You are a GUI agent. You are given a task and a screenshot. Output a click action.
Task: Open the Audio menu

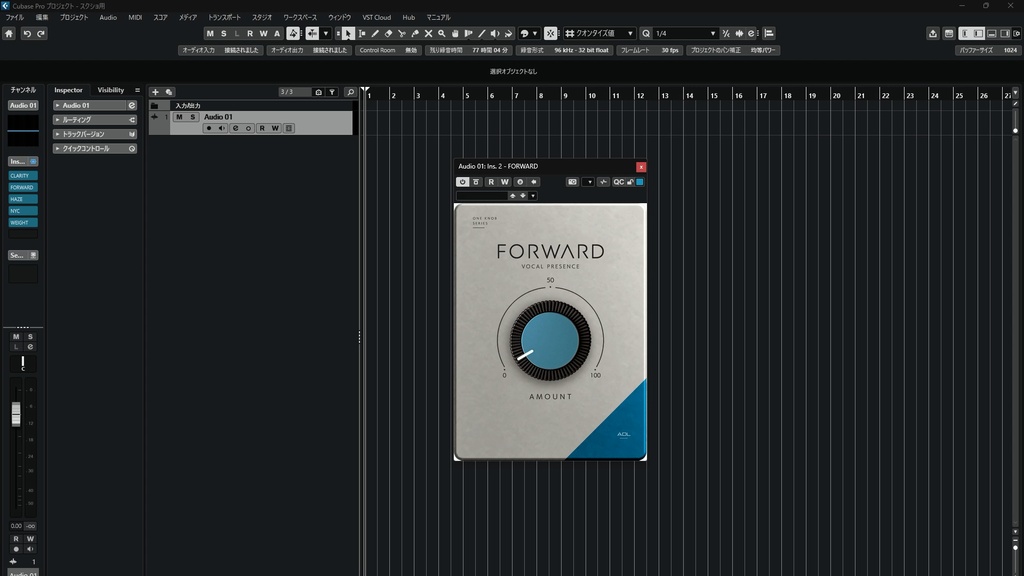click(x=108, y=18)
